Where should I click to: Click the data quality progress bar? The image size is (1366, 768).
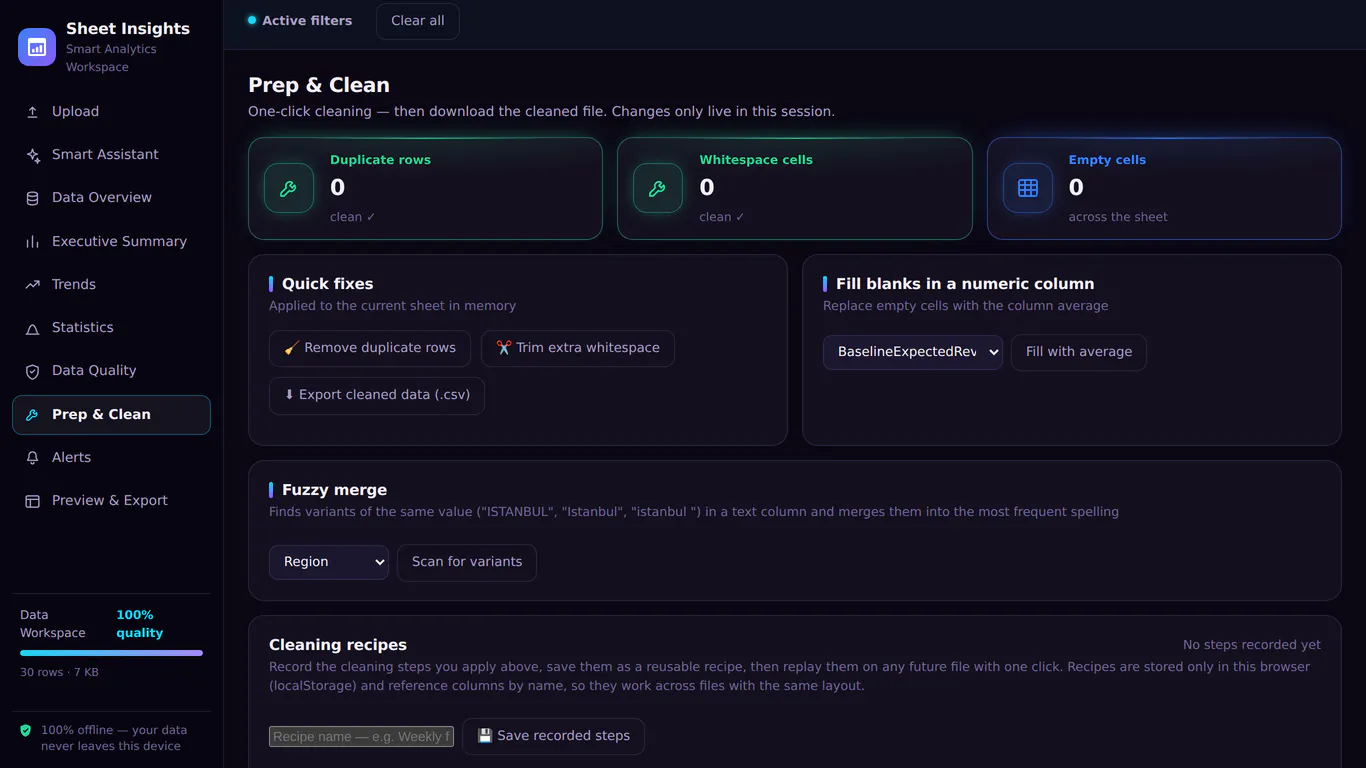111,653
